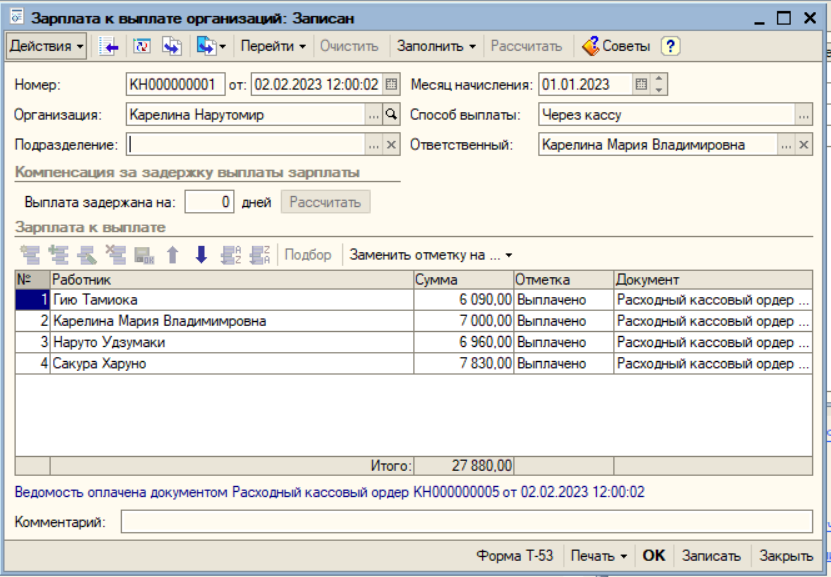The height and width of the screenshot is (577, 831).
Task: Click the amount cell 6 090,00
Action: (464, 300)
